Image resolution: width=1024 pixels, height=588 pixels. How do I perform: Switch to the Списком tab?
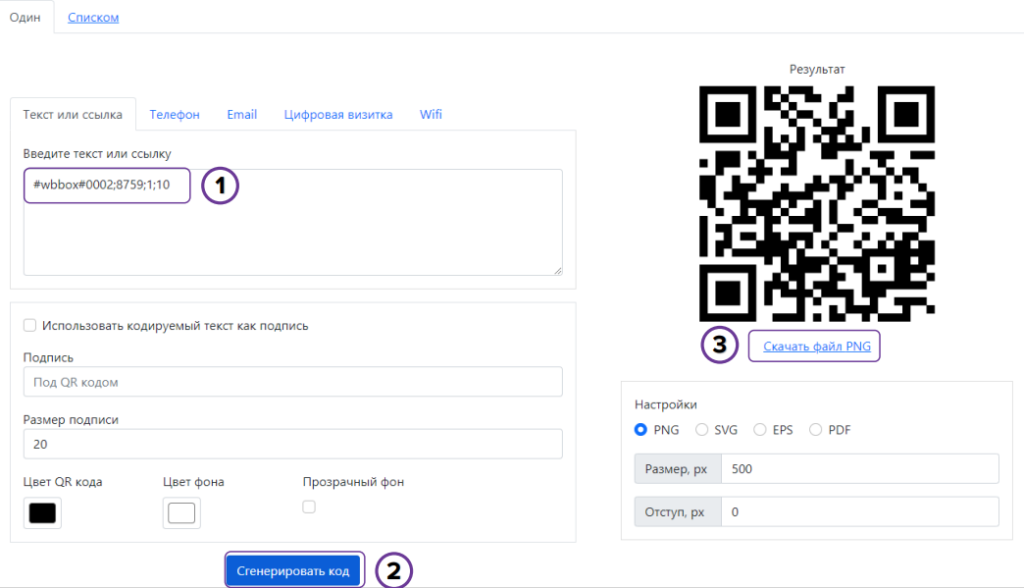[x=93, y=17]
